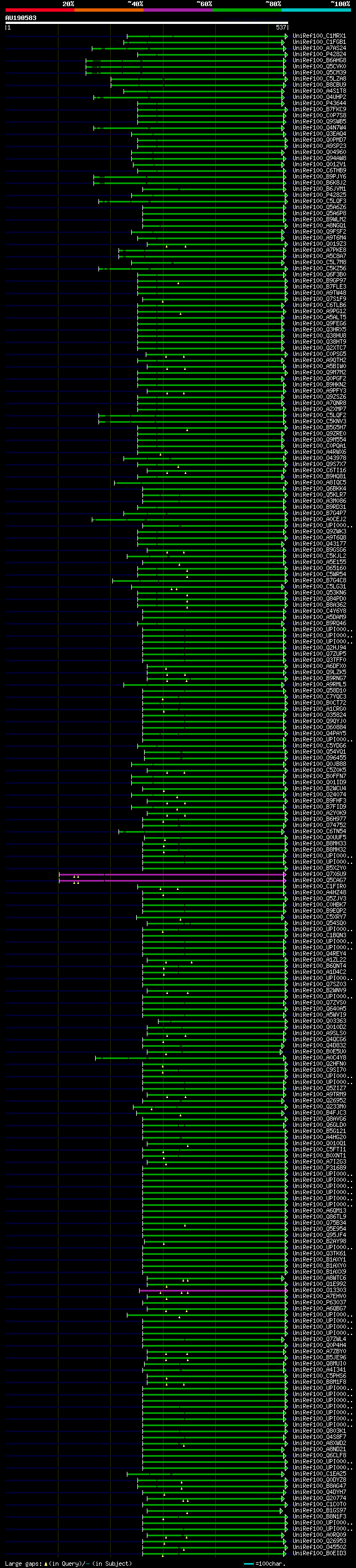Click hit label UniRef100_B7FKC9
The height and width of the screenshot is (1568, 356).
coord(319,109)
